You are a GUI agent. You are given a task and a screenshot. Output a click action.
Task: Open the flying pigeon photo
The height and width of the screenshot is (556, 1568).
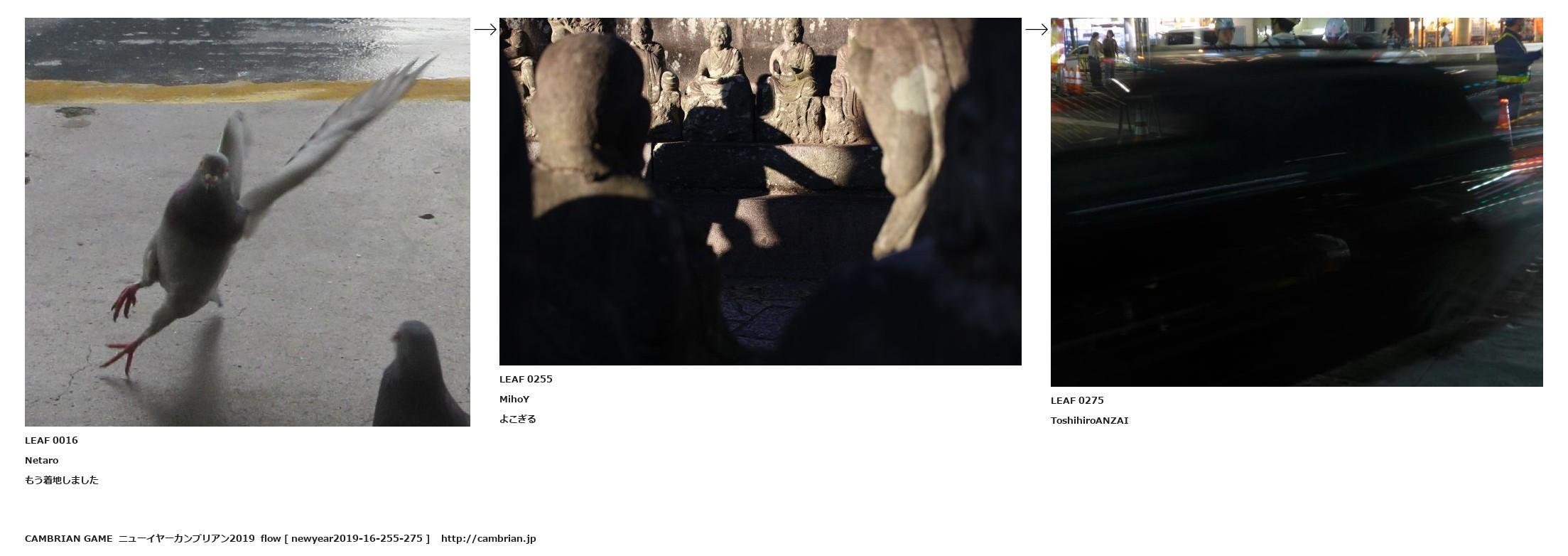tap(247, 222)
